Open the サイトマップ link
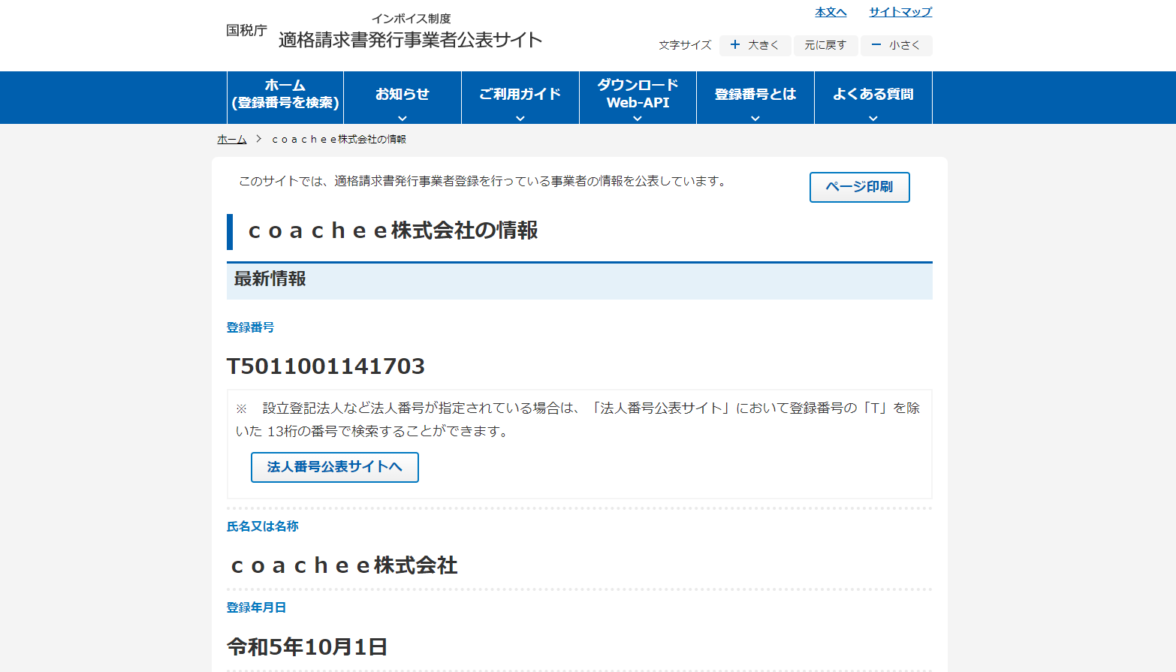This screenshot has width=1176, height=672. tap(900, 12)
